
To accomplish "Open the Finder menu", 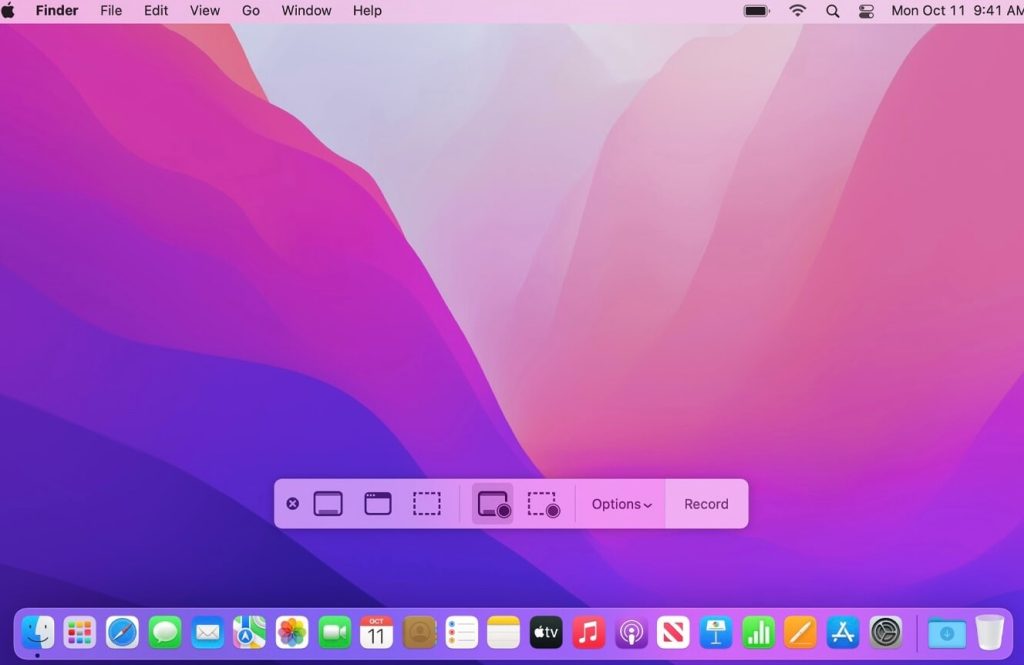I will tap(57, 10).
